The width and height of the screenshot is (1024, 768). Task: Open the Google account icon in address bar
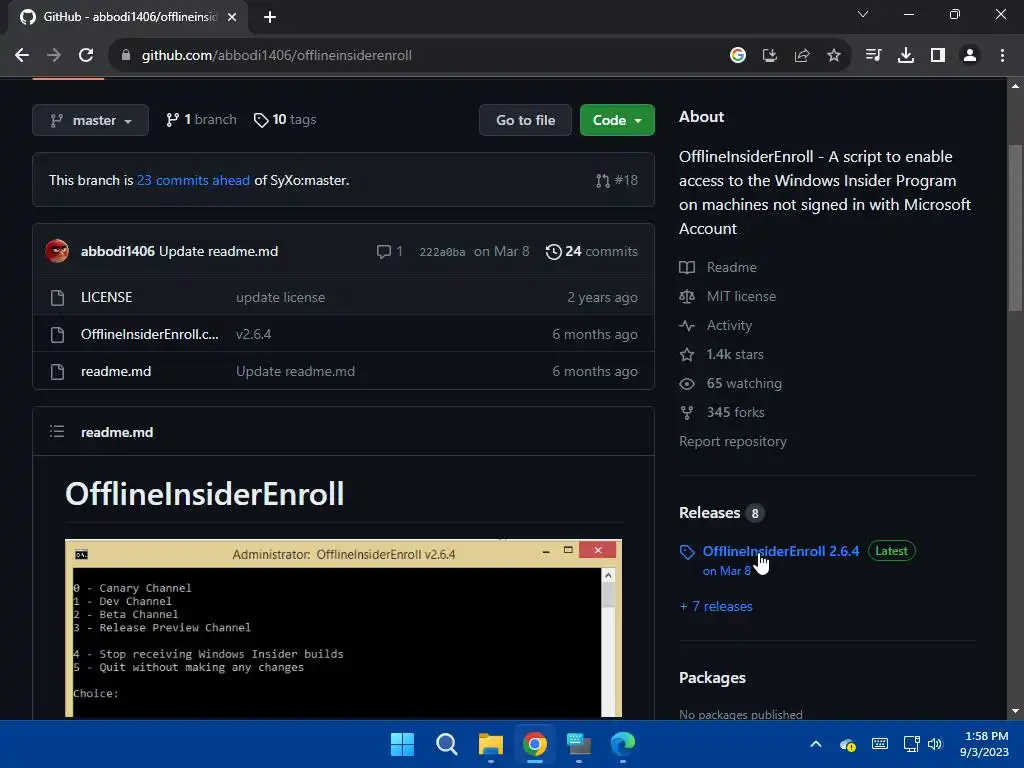point(737,56)
